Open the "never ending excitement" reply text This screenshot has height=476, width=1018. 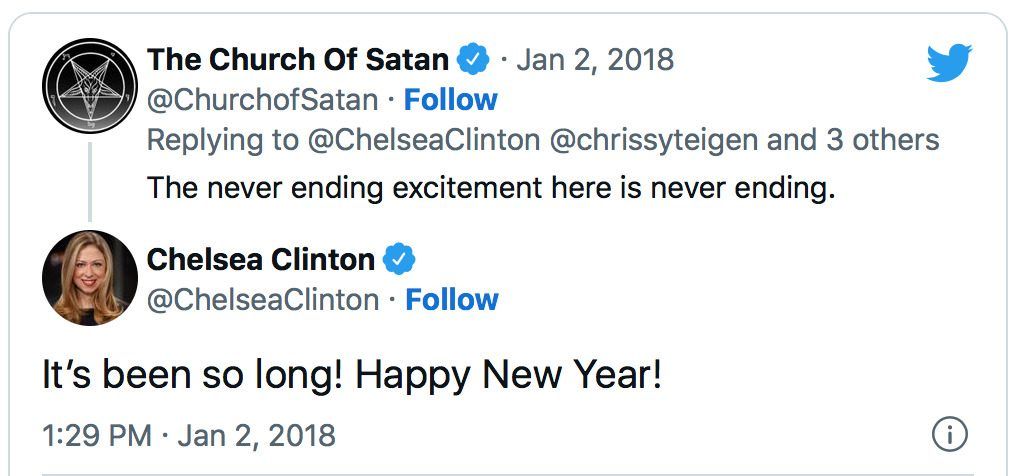pos(490,187)
